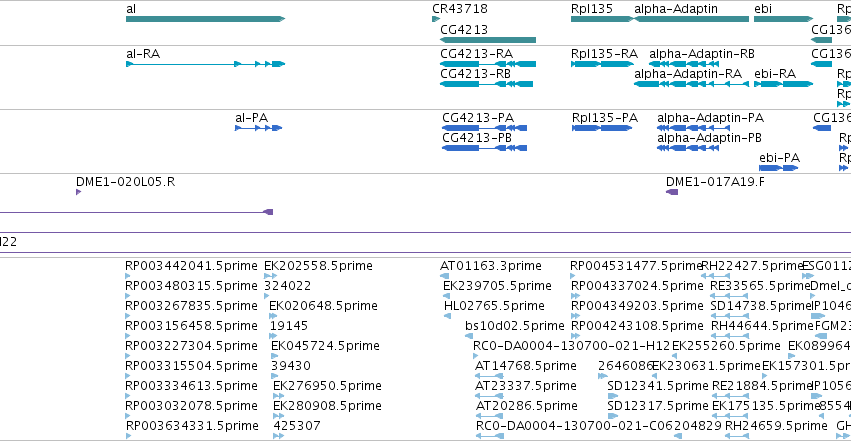Select protein al-PA

click(x=258, y=128)
